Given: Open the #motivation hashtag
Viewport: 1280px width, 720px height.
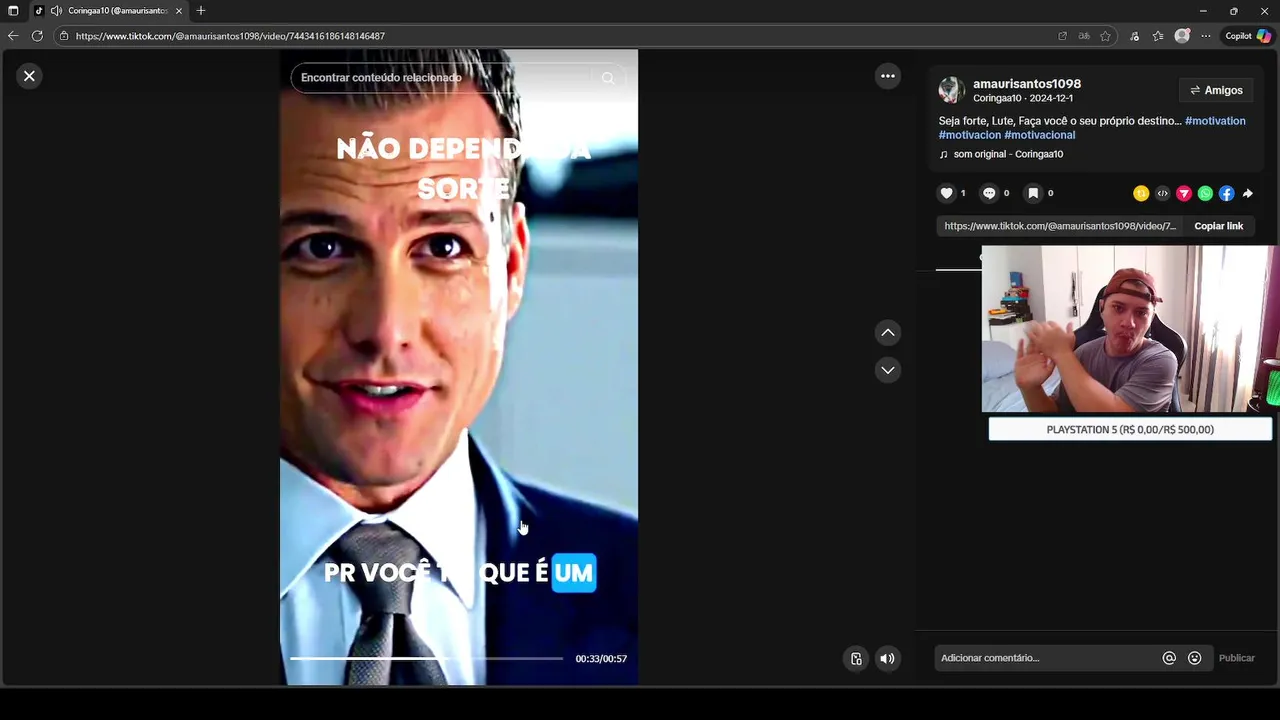Looking at the screenshot, I should tap(1215, 121).
